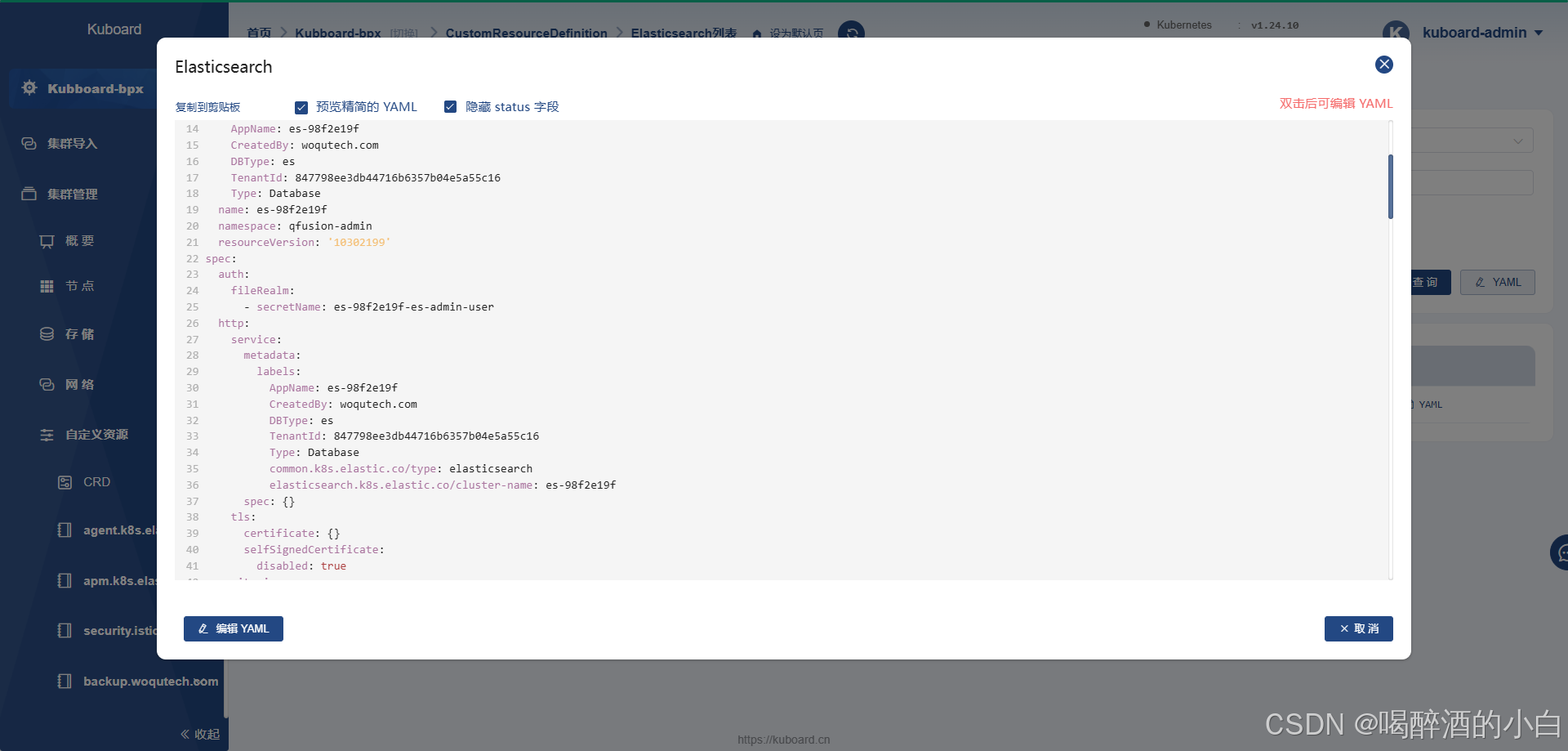
Task: Click the nodes grid icon in sidebar
Action: coord(47,286)
